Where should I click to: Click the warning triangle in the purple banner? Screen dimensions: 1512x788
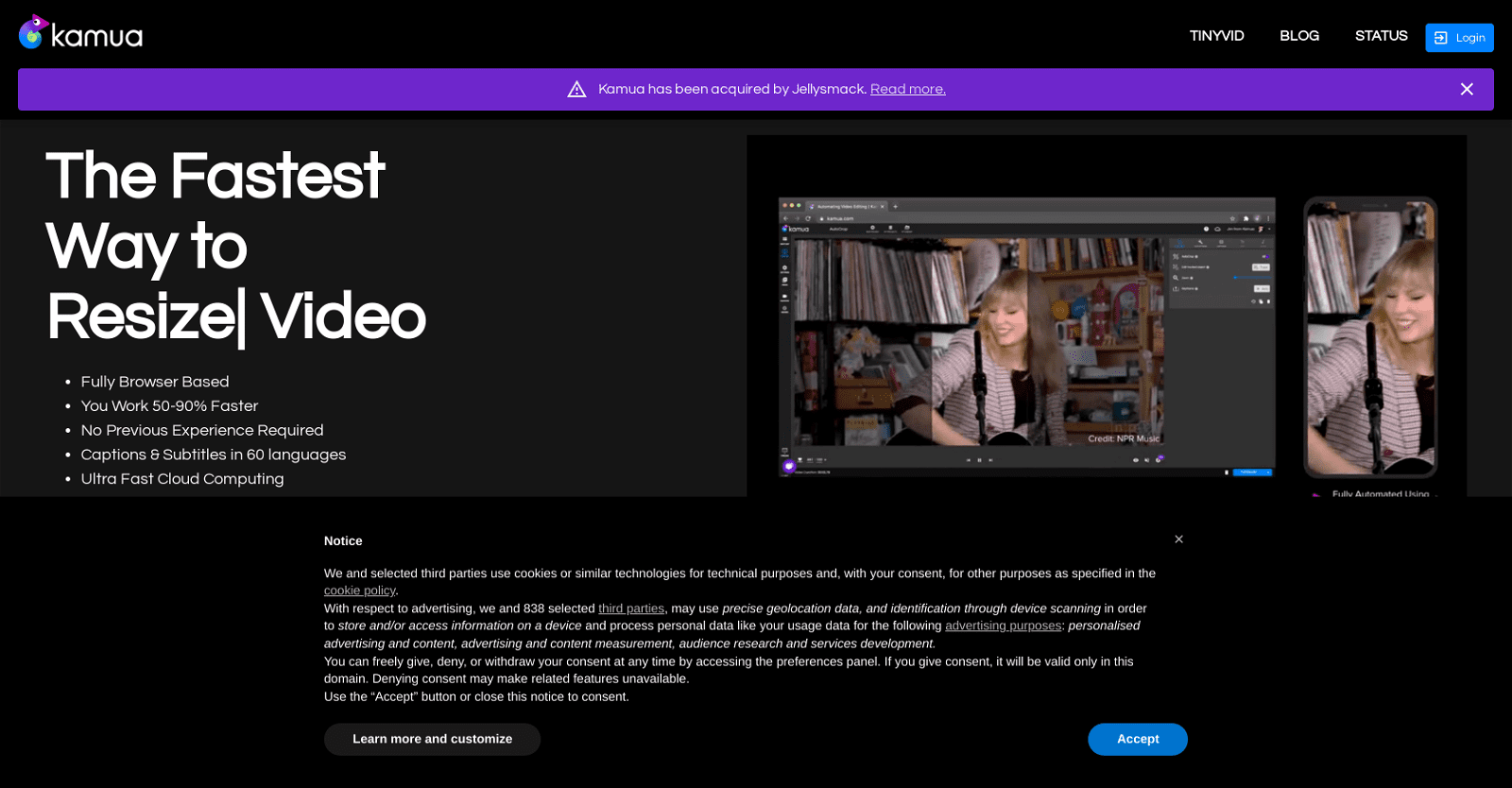coord(576,90)
